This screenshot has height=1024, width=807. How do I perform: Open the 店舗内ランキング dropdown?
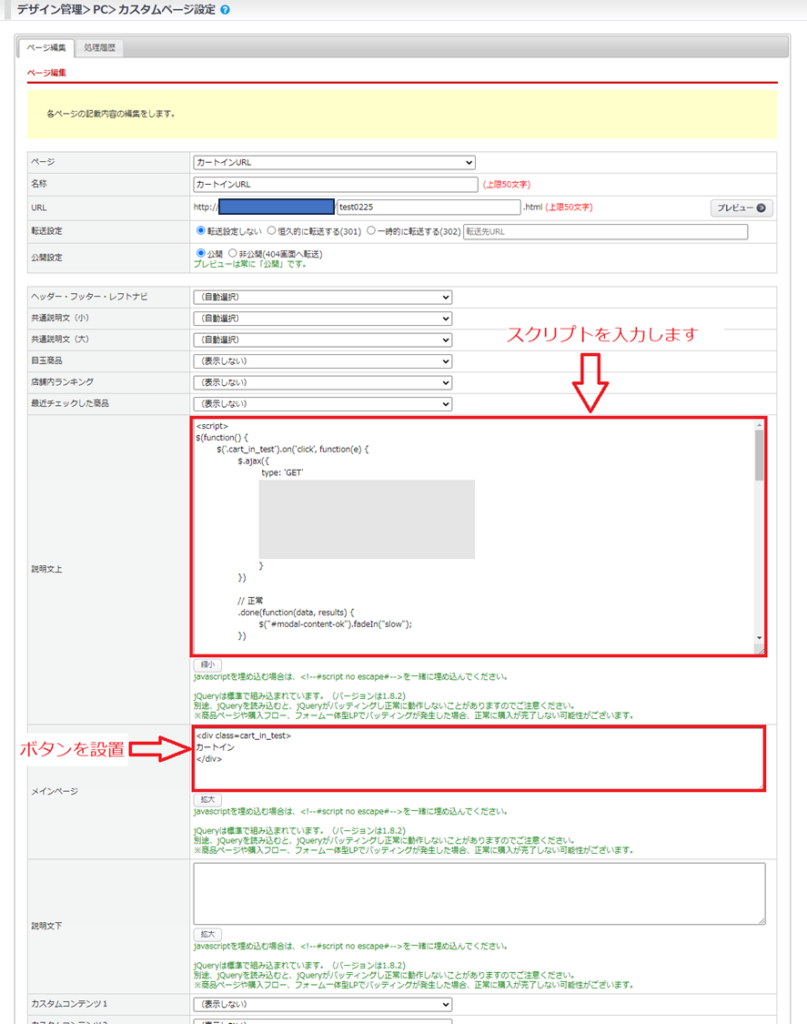point(323,383)
